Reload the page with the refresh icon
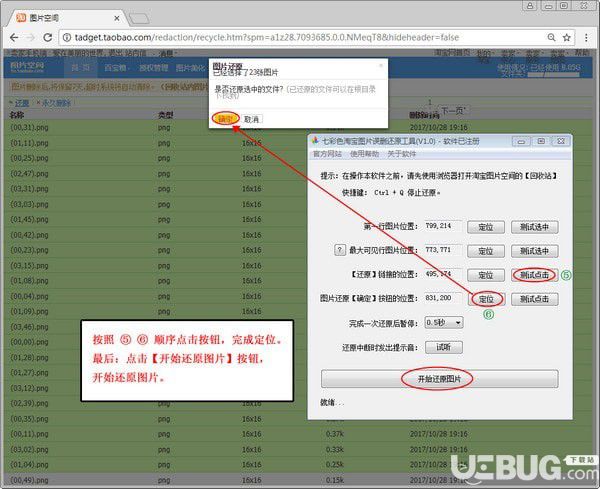Image resolution: width=600 pixels, height=489 pixels. (x=47, y=37)
